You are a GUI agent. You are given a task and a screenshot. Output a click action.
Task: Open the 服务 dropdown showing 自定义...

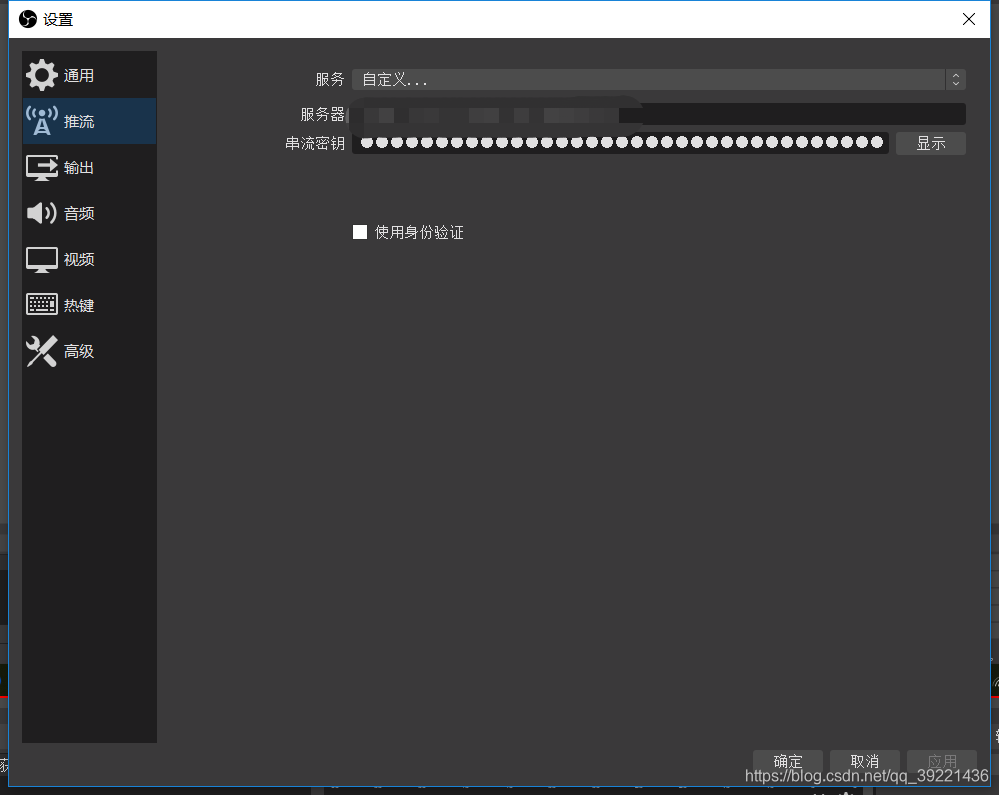[x=658, y=80]
